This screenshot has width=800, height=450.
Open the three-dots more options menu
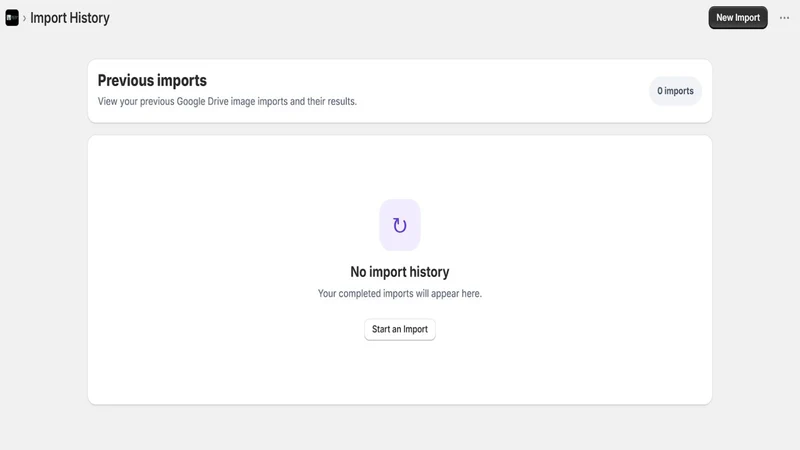click(x=784, y=18)
